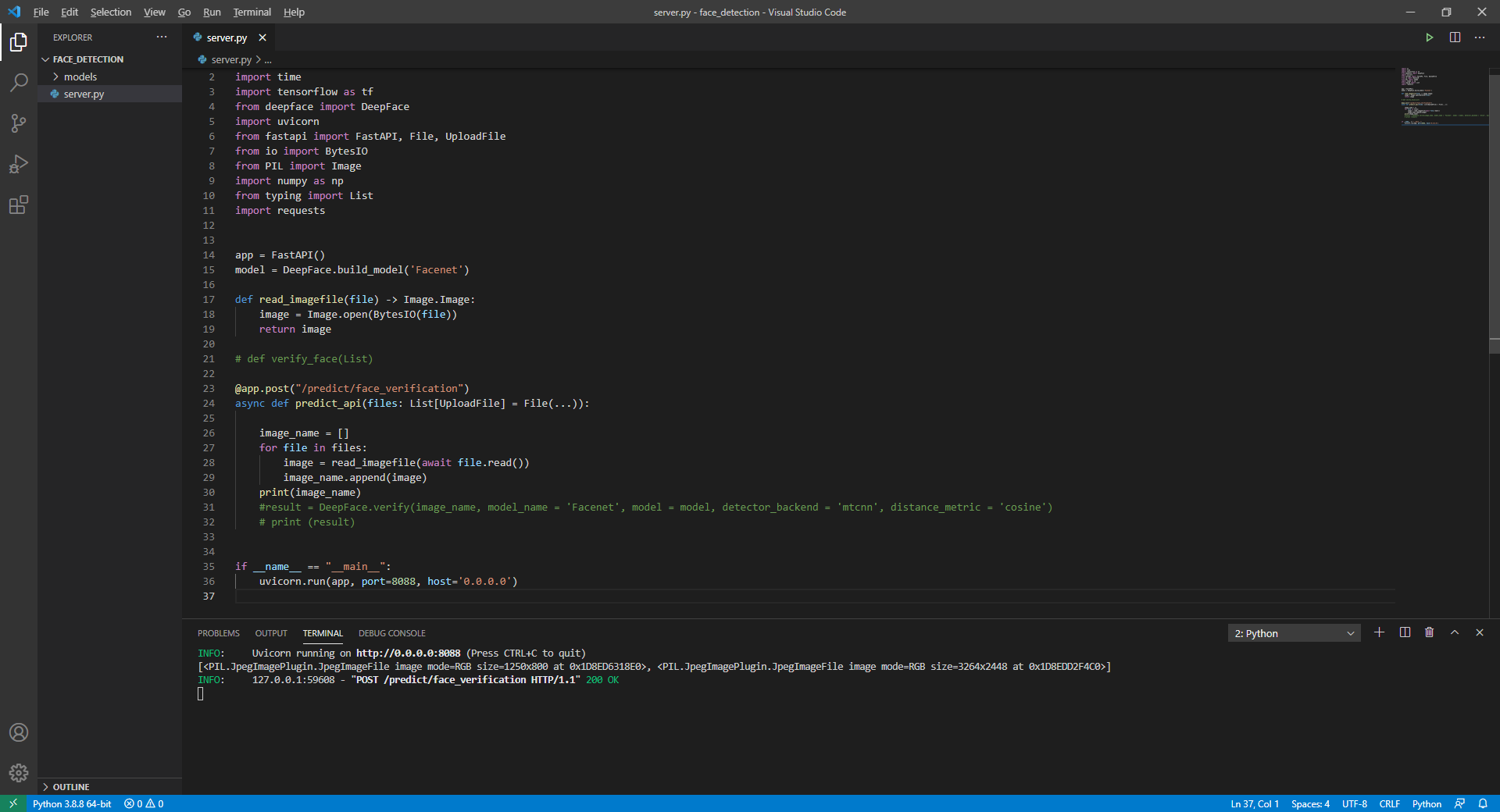Open the Source Control view

click(19, 123)
